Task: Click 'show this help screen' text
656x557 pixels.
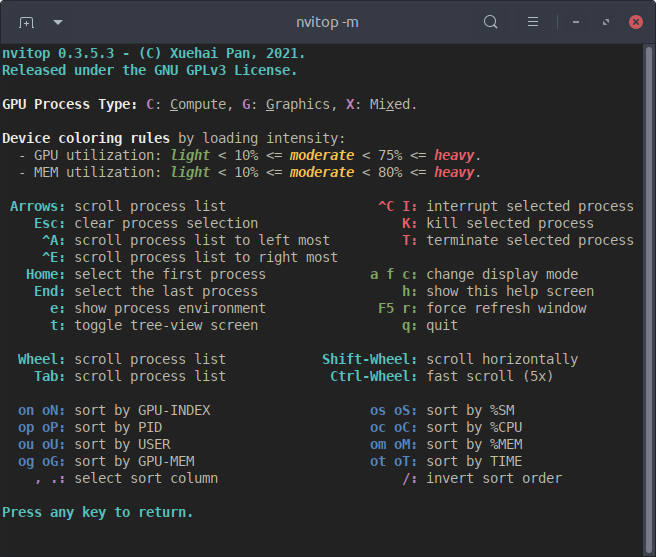Action: click(510, 291)
